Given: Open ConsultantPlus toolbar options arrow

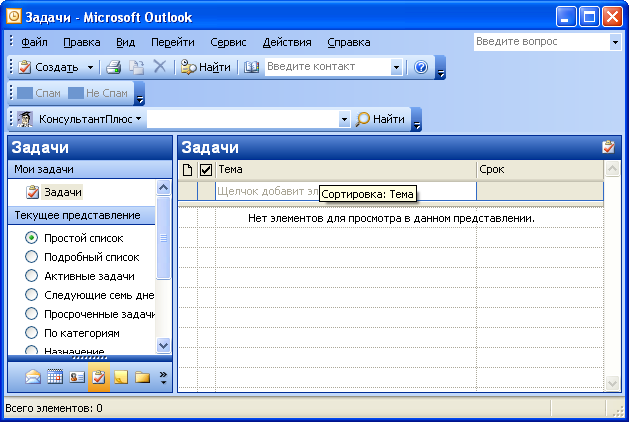Looking at the screenshot, I should (x=417, y=119).
